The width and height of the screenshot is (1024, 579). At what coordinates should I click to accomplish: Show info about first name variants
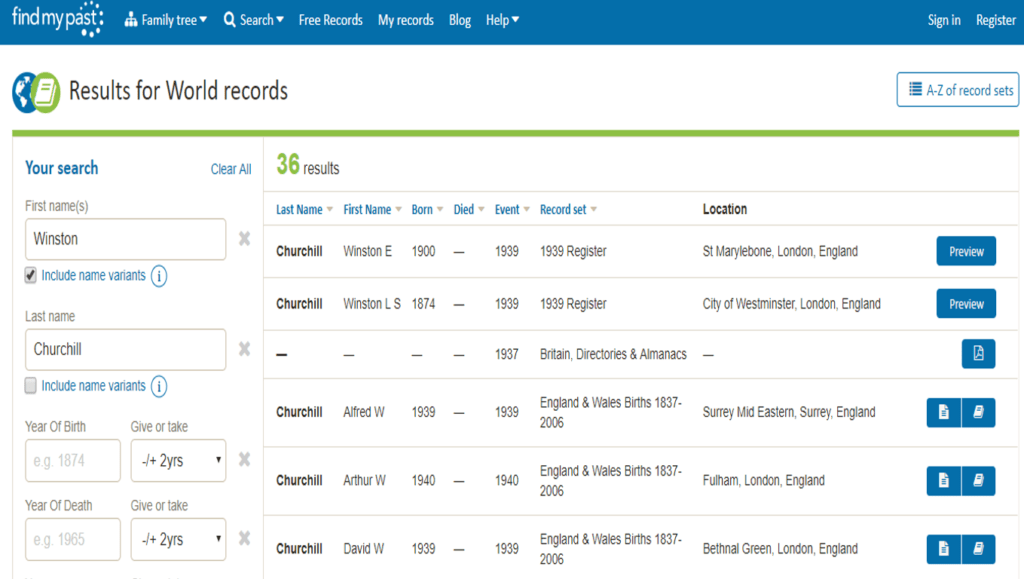coord(159,276)
